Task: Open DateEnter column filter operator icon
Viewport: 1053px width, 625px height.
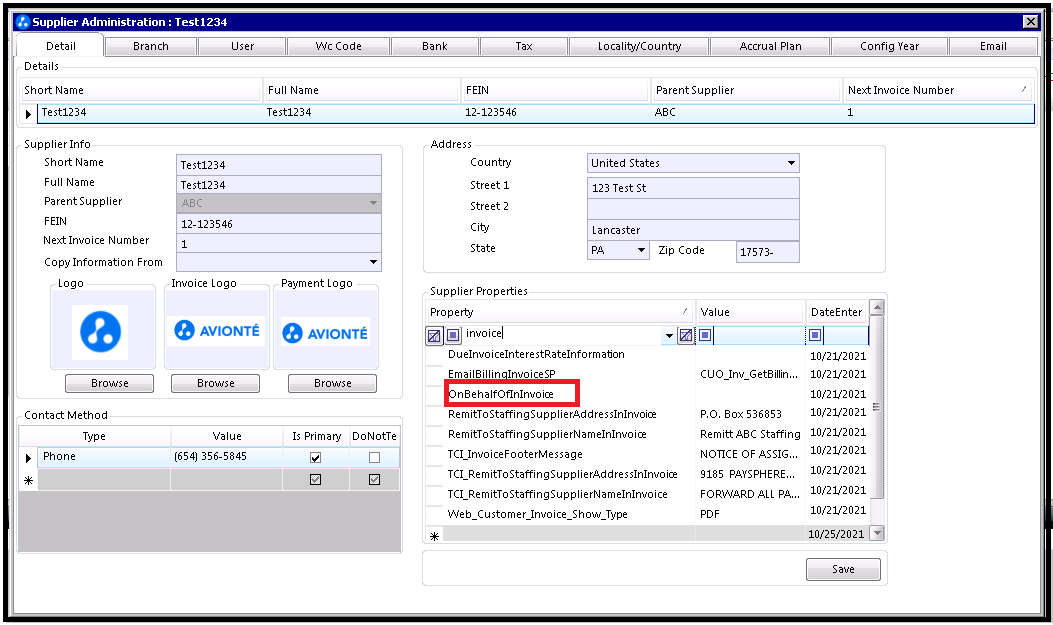Action: [x=815, y=334]
